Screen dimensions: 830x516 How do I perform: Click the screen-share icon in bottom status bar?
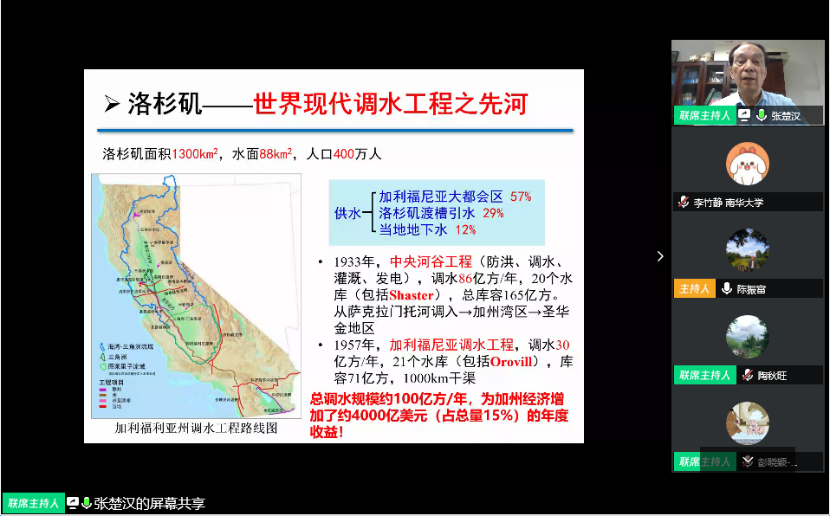click(73, 503)
